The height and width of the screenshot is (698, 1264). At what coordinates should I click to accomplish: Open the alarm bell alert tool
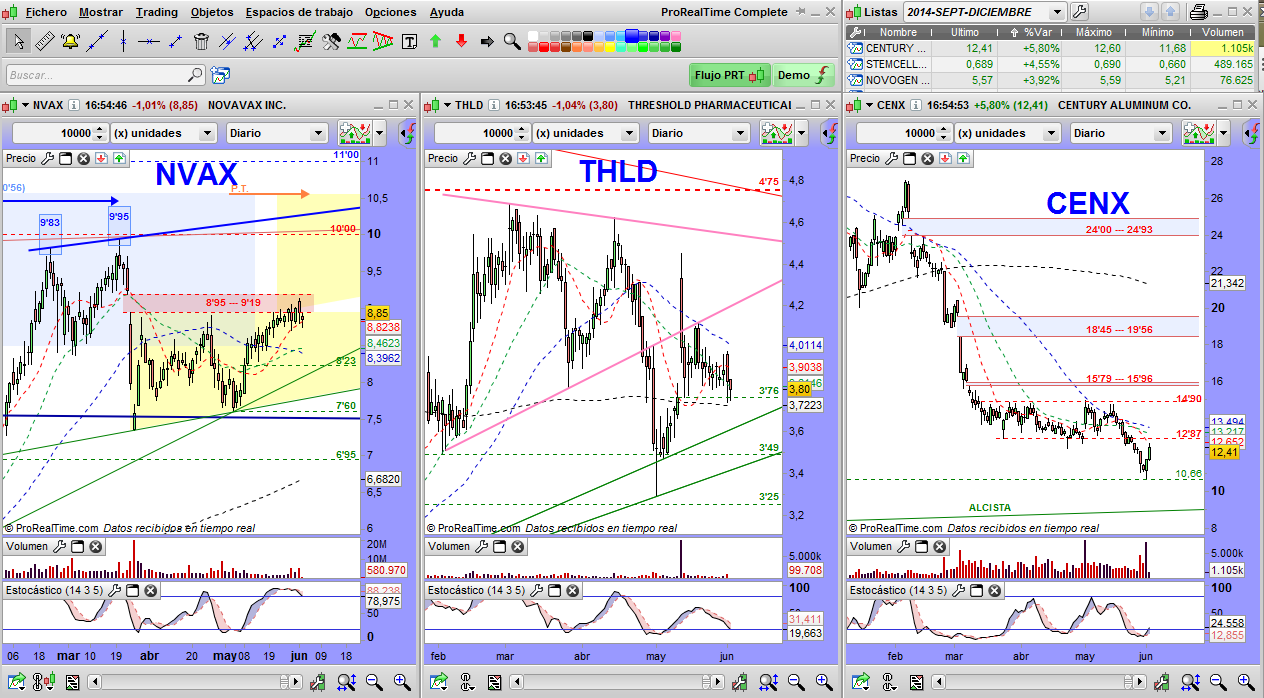tap(70, 42)
